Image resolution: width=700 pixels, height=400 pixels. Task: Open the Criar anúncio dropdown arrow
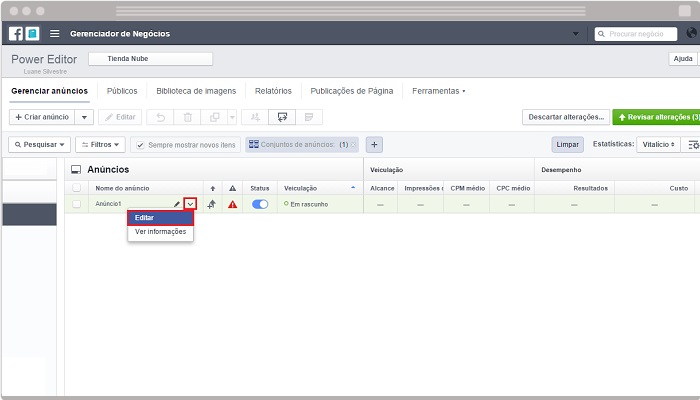coord(84,117)
